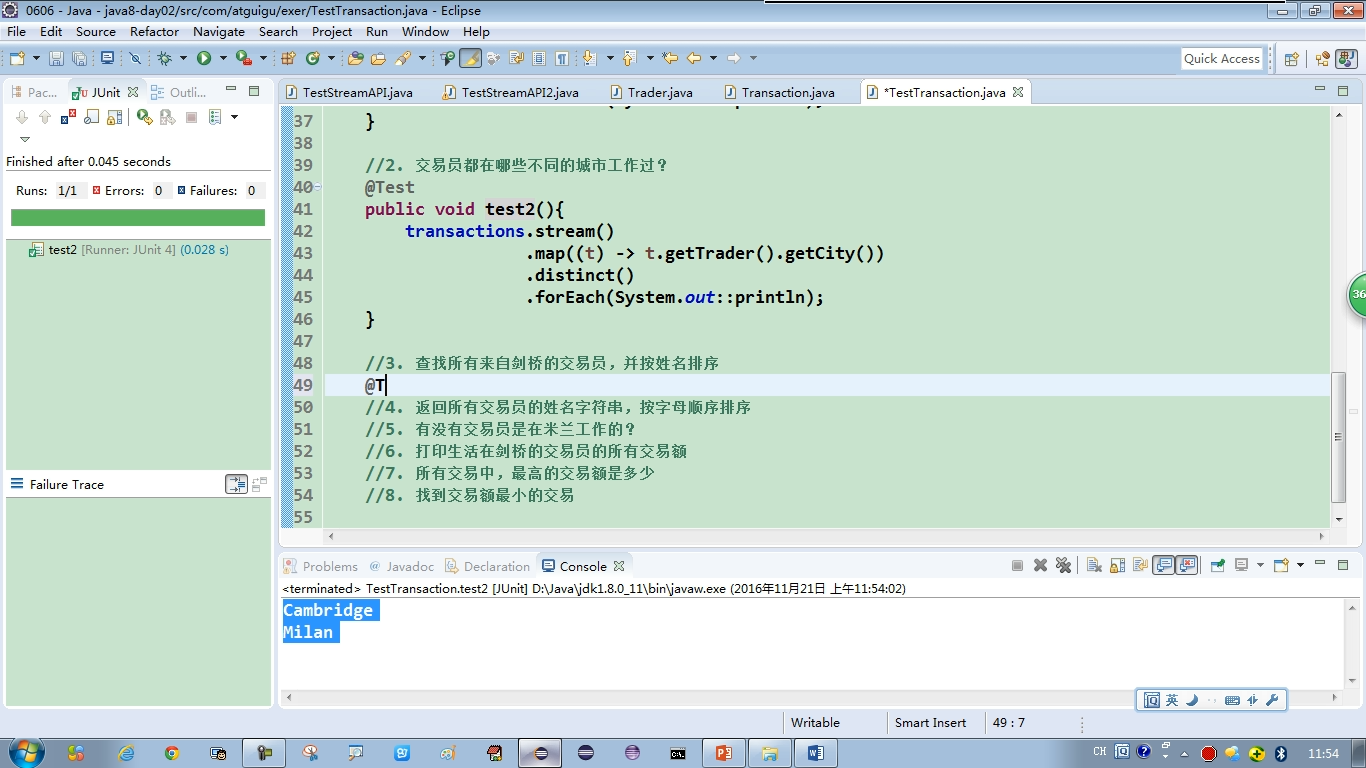Open Test Run History dropdown arrow
Viewport: 1366px width, 768px height.
tap(234, 117)
